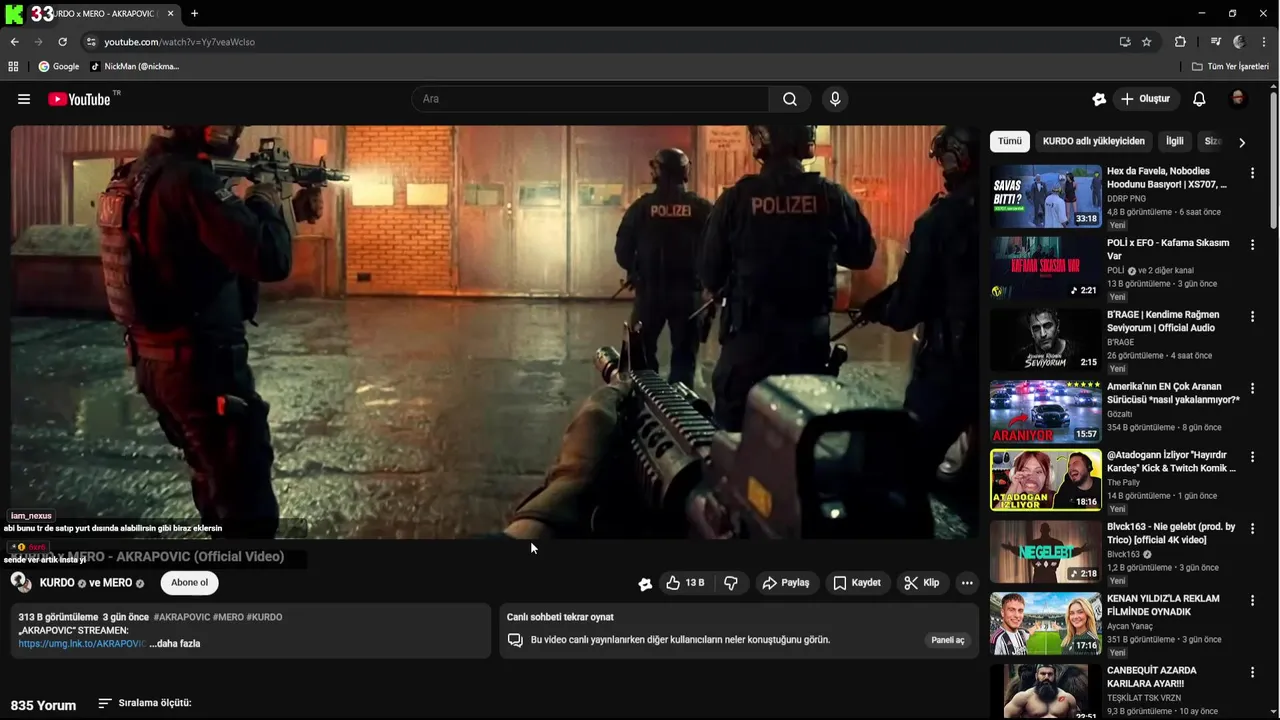Open the Blvck163 Nie gelebt title
Screen dimensions: 1280x720
pyautogui.click(x=1171, y=533)
